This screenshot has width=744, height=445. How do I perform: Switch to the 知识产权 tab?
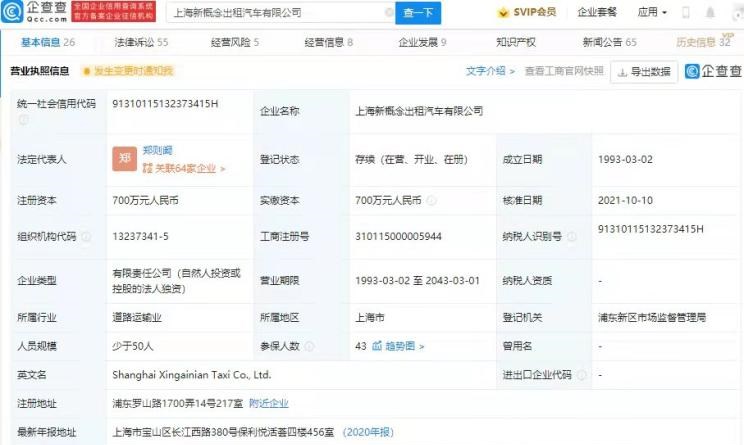[516, 42]
